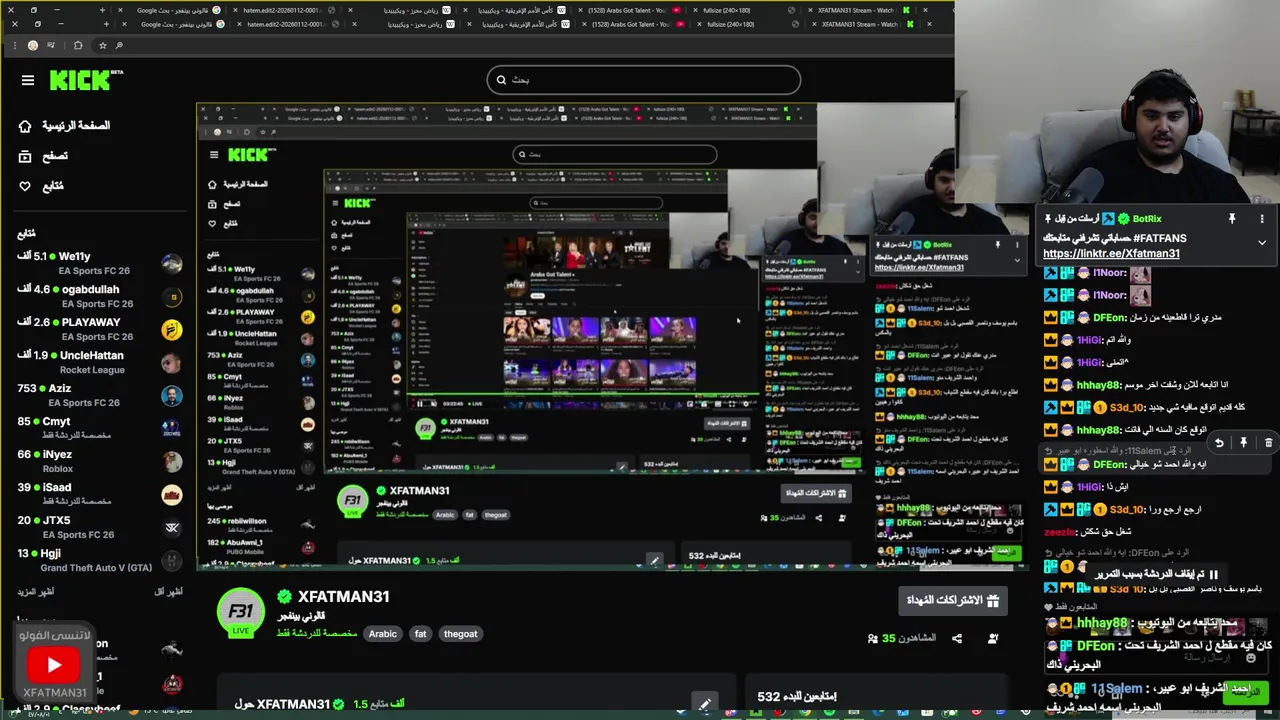Click We11y avatar in sidebar
Screen dimensions: 1280x720
click(x=173, y=263)
